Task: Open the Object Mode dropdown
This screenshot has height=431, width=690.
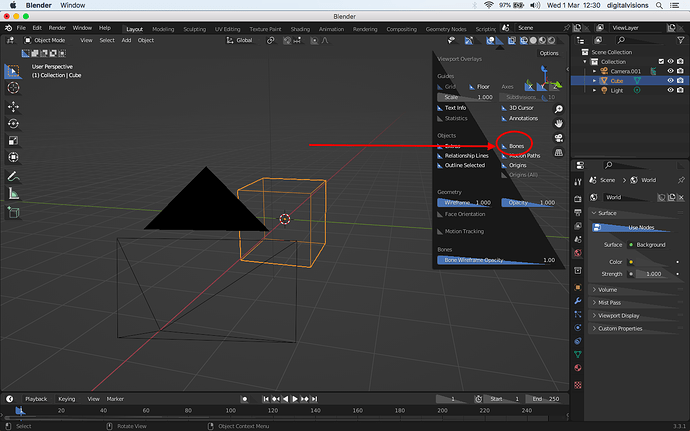Action: pos(45,41)
